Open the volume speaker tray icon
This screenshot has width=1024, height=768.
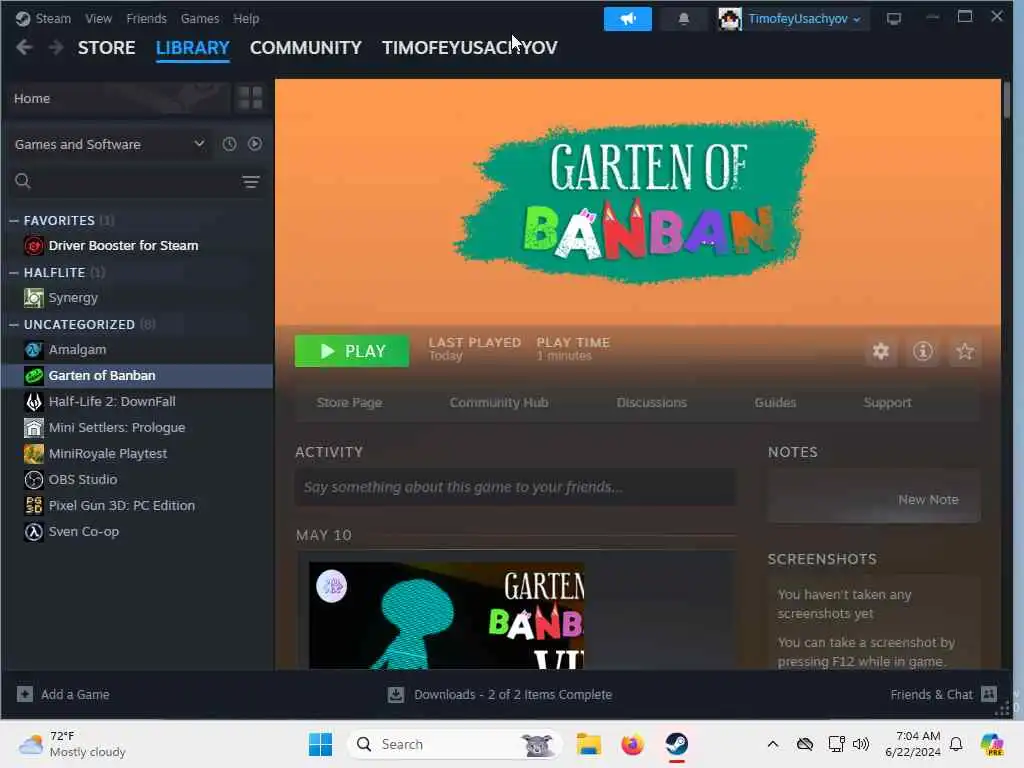coord(861,744)
